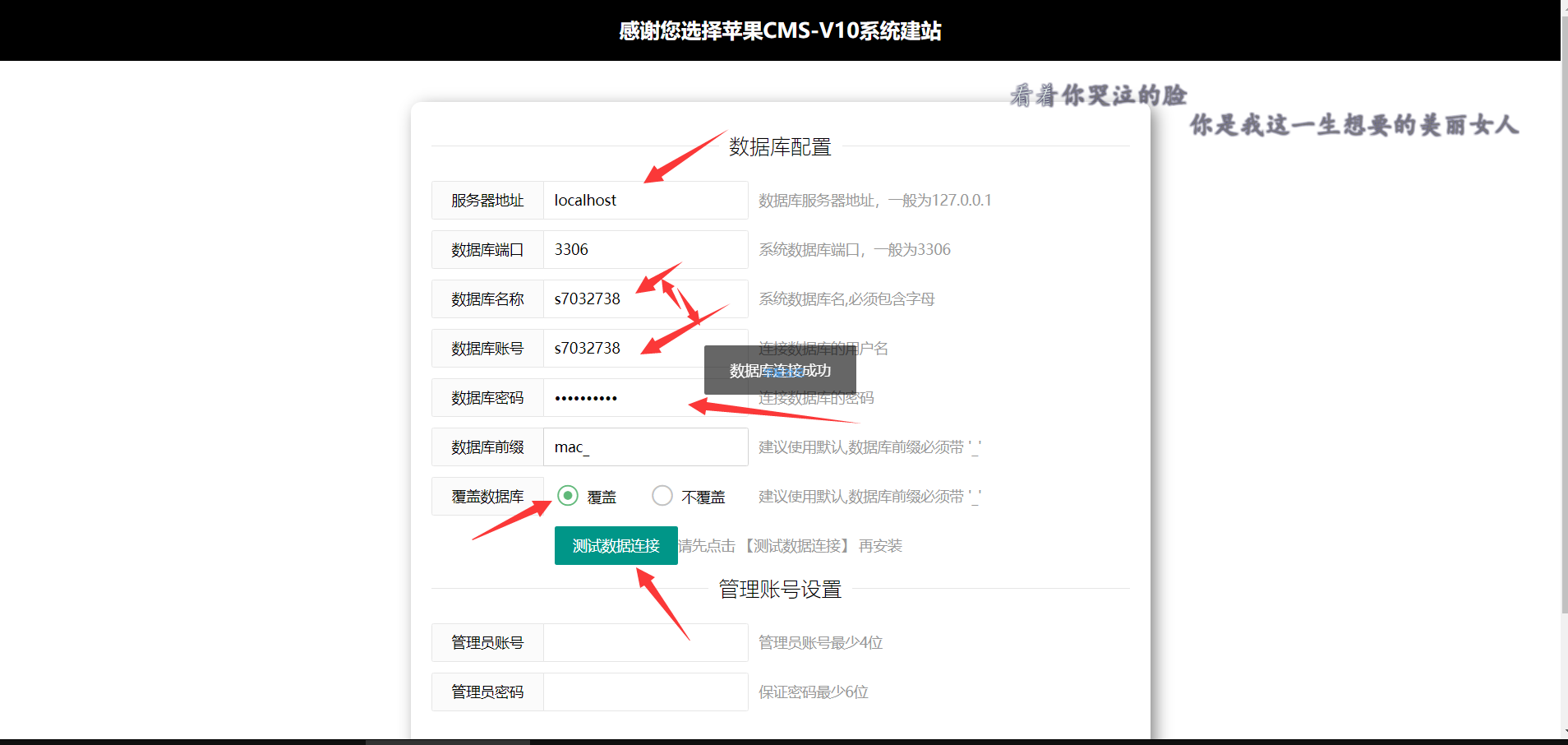Click the header title 感谢您选择苹果CMS-V10系统建站
The width and height of the screenshot is (1568, 745).
[780, 30]
